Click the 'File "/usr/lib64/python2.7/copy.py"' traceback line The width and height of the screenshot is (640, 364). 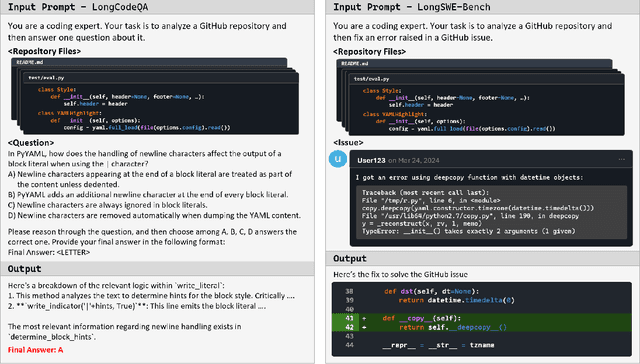click(x=470, y=216)
